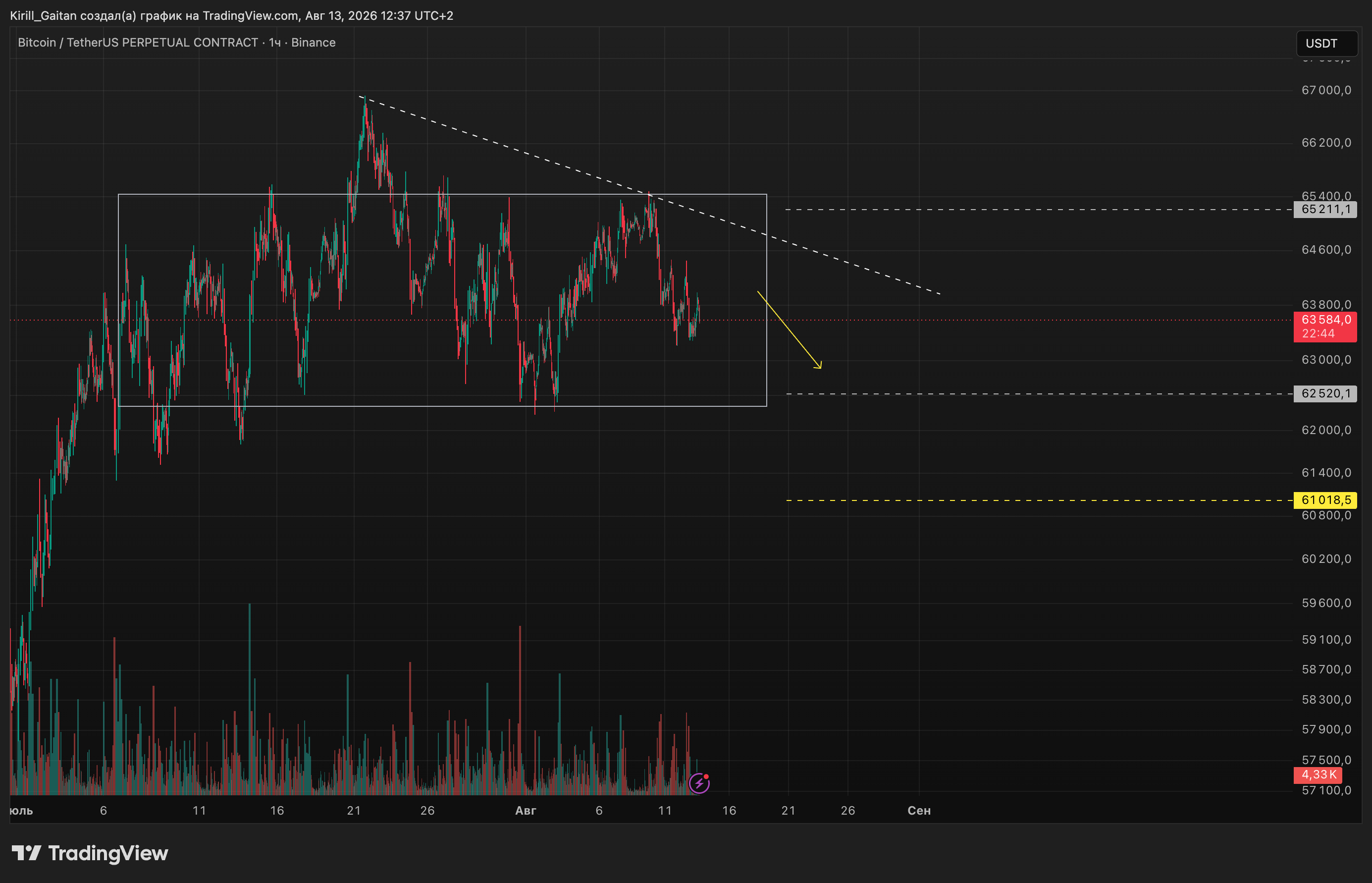
Task: Click the 67 000,0 price axis tick
Action: tap(1326, 90)
